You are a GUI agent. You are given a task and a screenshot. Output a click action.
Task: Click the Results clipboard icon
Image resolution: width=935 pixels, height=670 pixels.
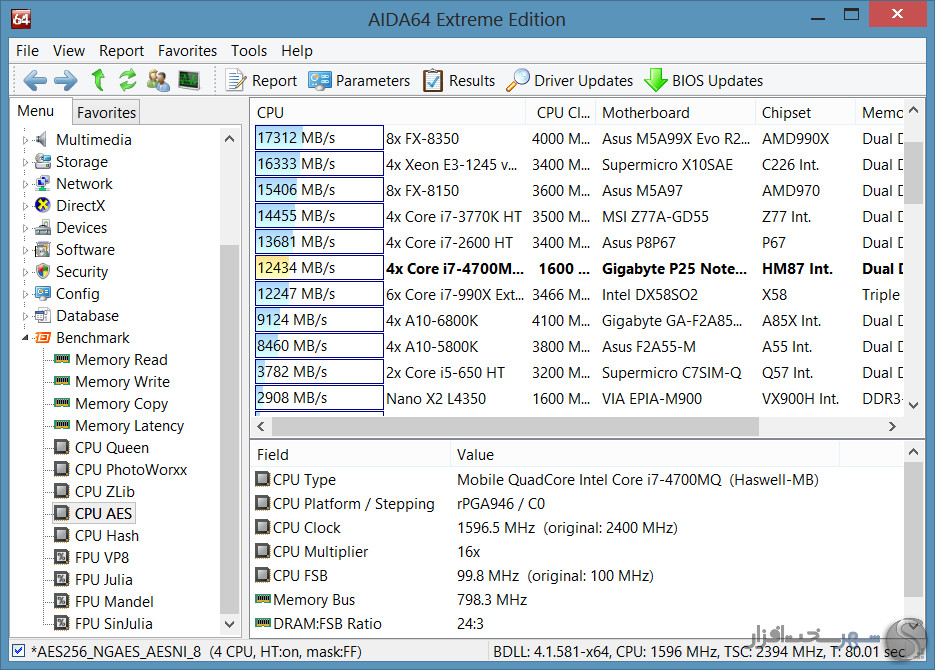433,80
